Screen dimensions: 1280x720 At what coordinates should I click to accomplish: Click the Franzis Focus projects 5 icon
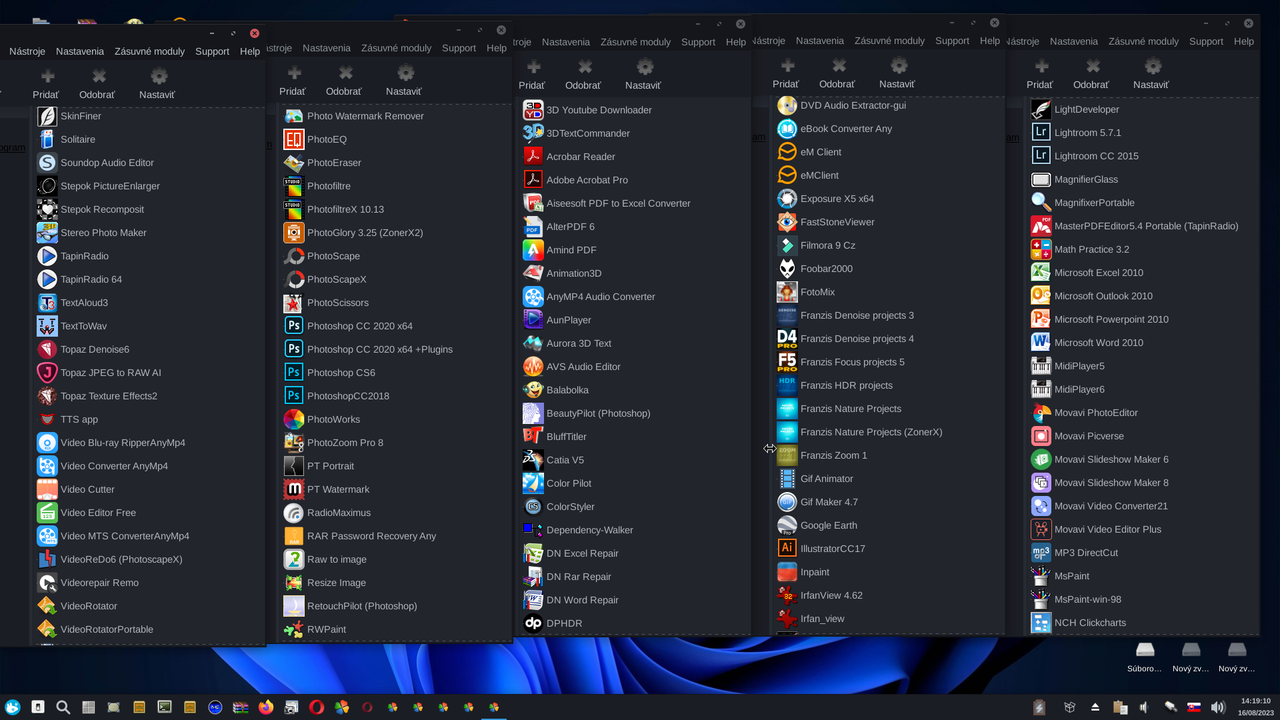pyautogui.click(x=787, y=362)
